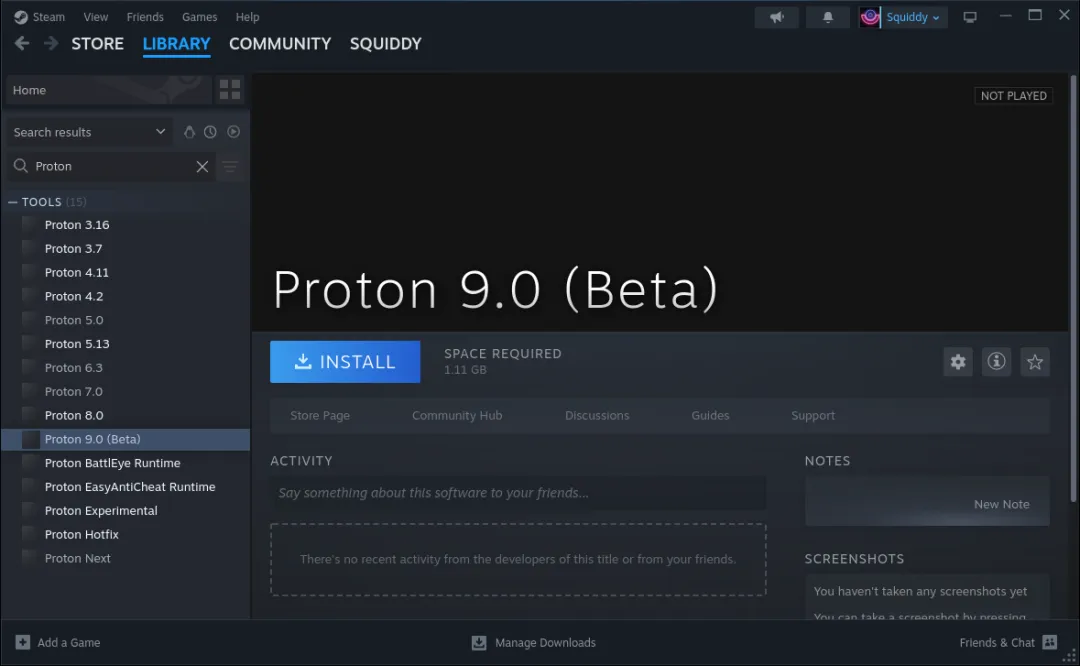Click the activity status input box
This screenshot has height=666, width=1080.
(x=518, y=493)
